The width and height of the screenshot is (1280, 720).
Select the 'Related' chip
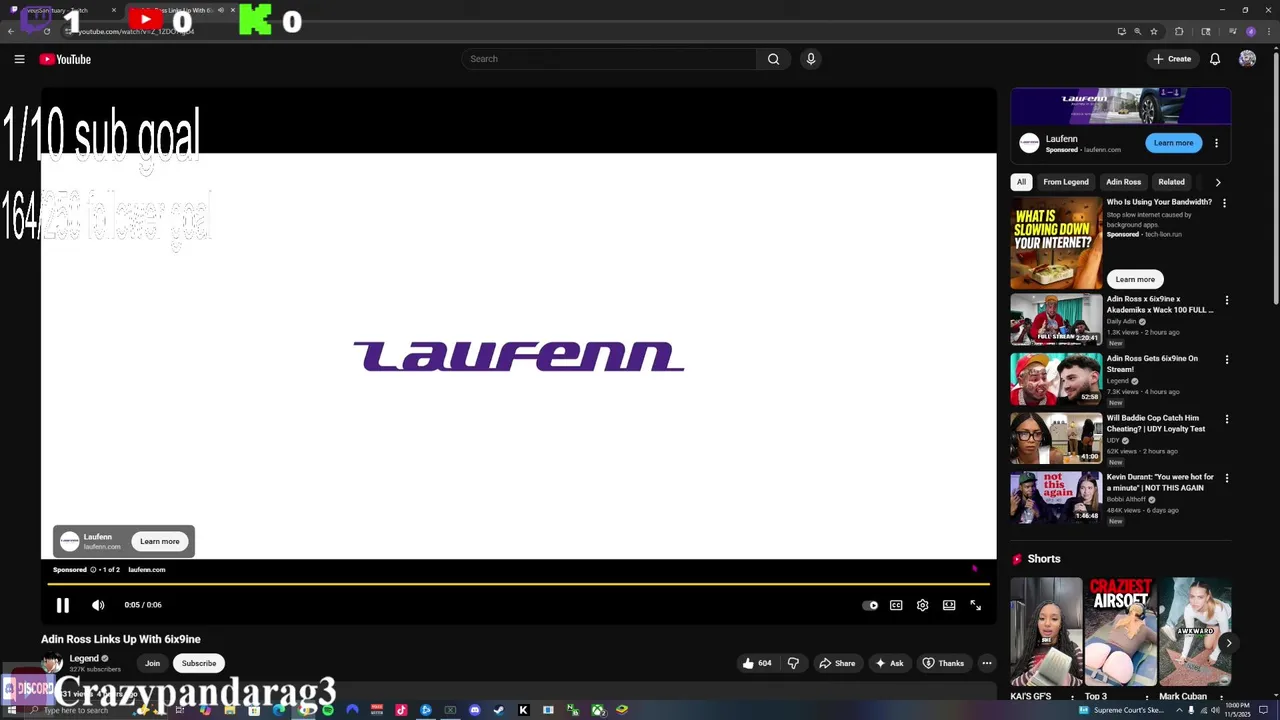click(1171, 182)
